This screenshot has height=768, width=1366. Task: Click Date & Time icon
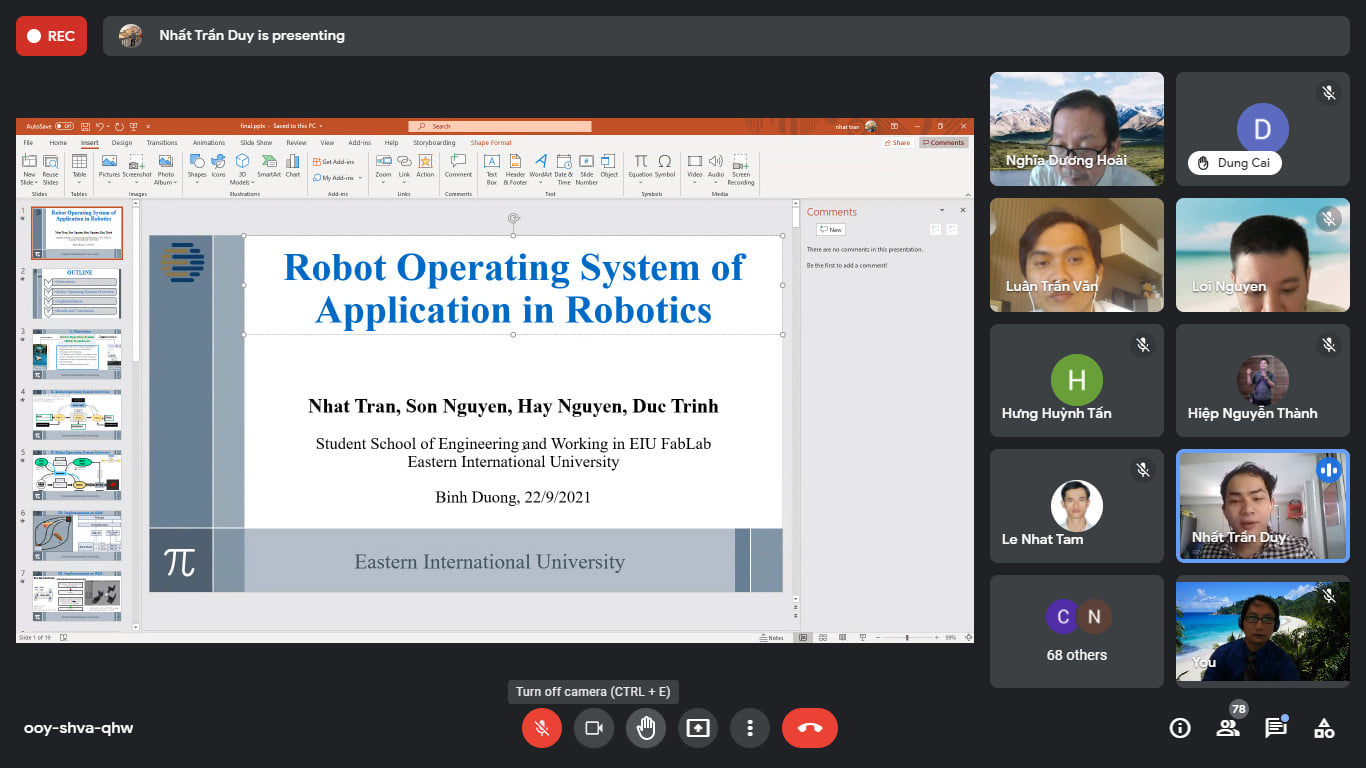tap(564, 161)
